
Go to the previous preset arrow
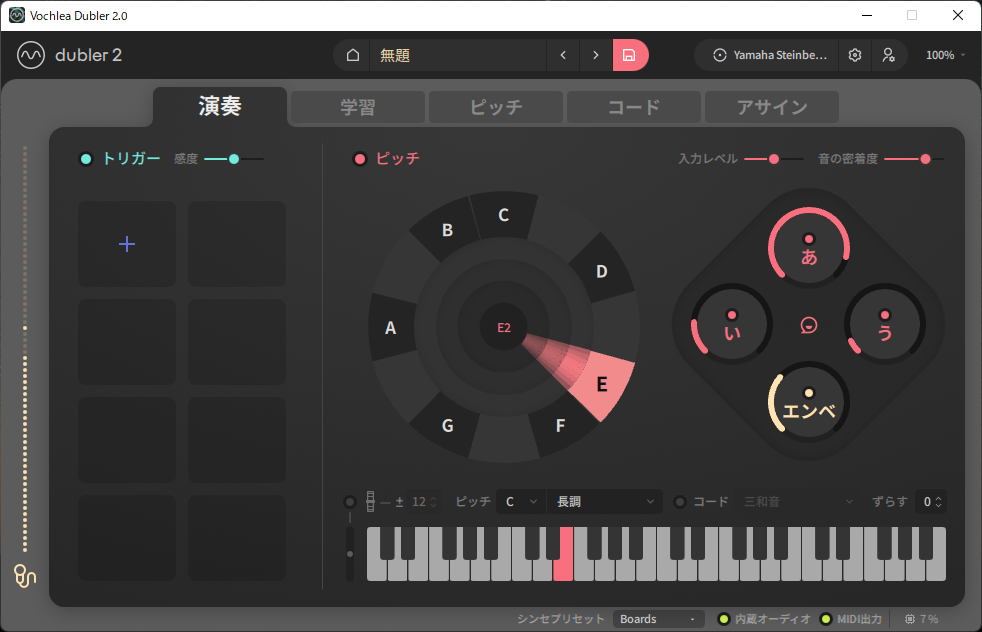[563, 55]
